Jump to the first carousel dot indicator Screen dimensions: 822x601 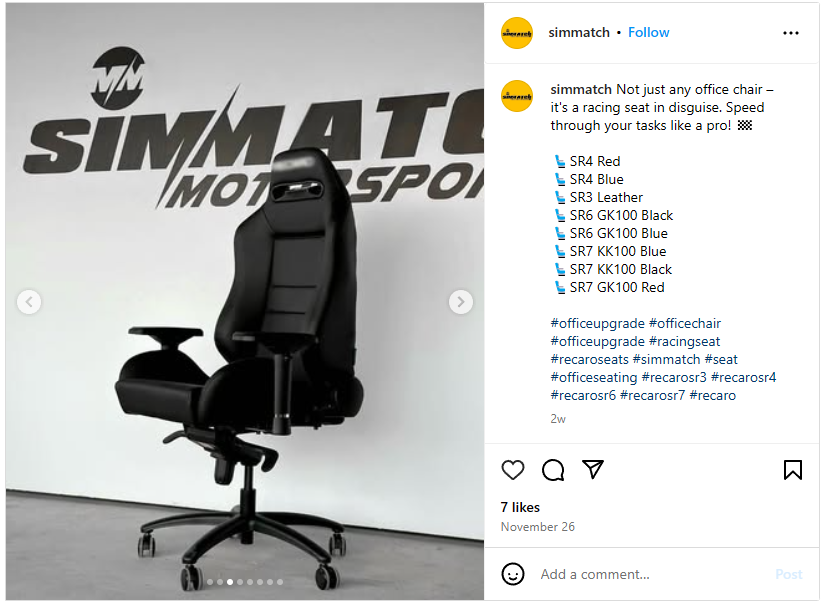tap(210, 582)
